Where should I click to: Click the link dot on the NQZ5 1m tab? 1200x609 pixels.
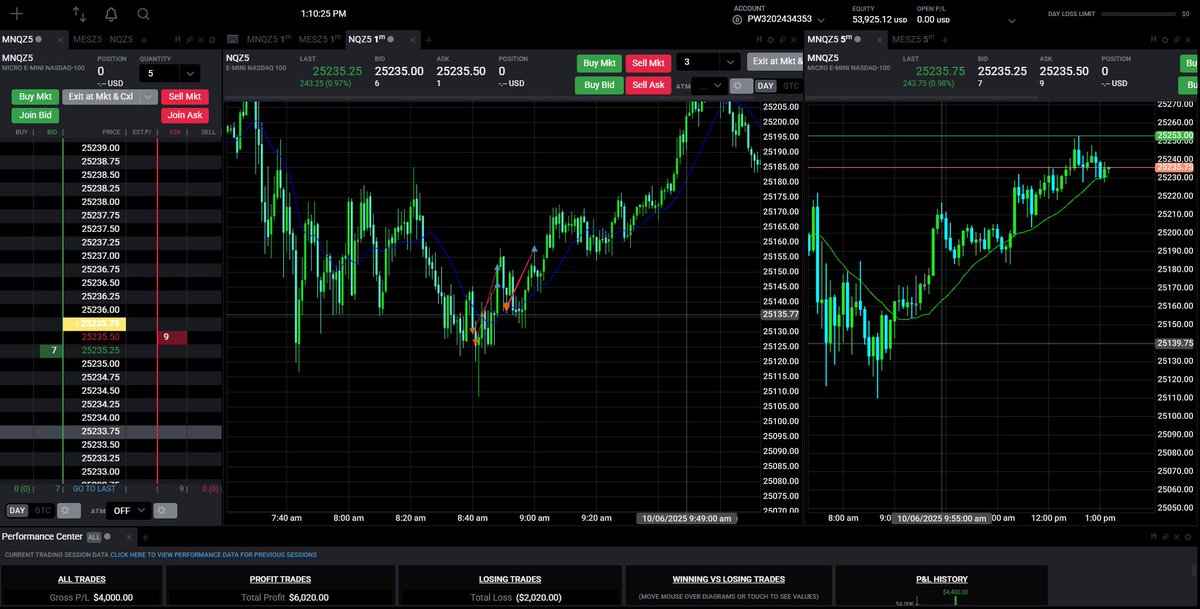tap(390, 39)
